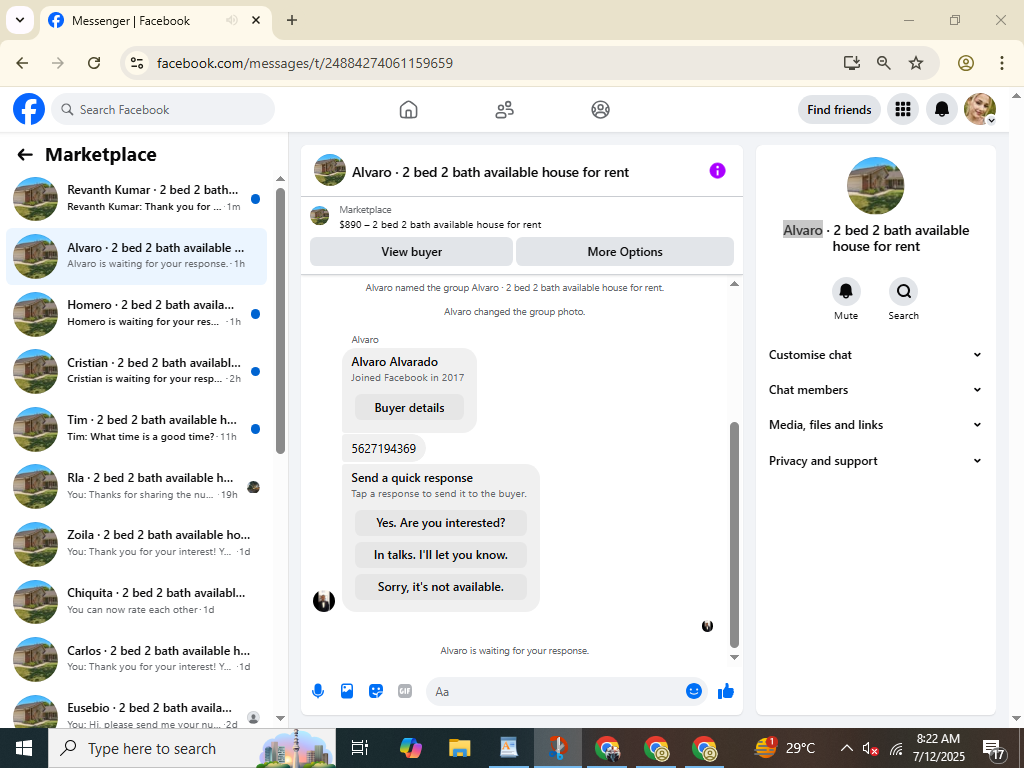Reload the page
The height and width of the screenshot is (768, 1024).
point(94,63)
